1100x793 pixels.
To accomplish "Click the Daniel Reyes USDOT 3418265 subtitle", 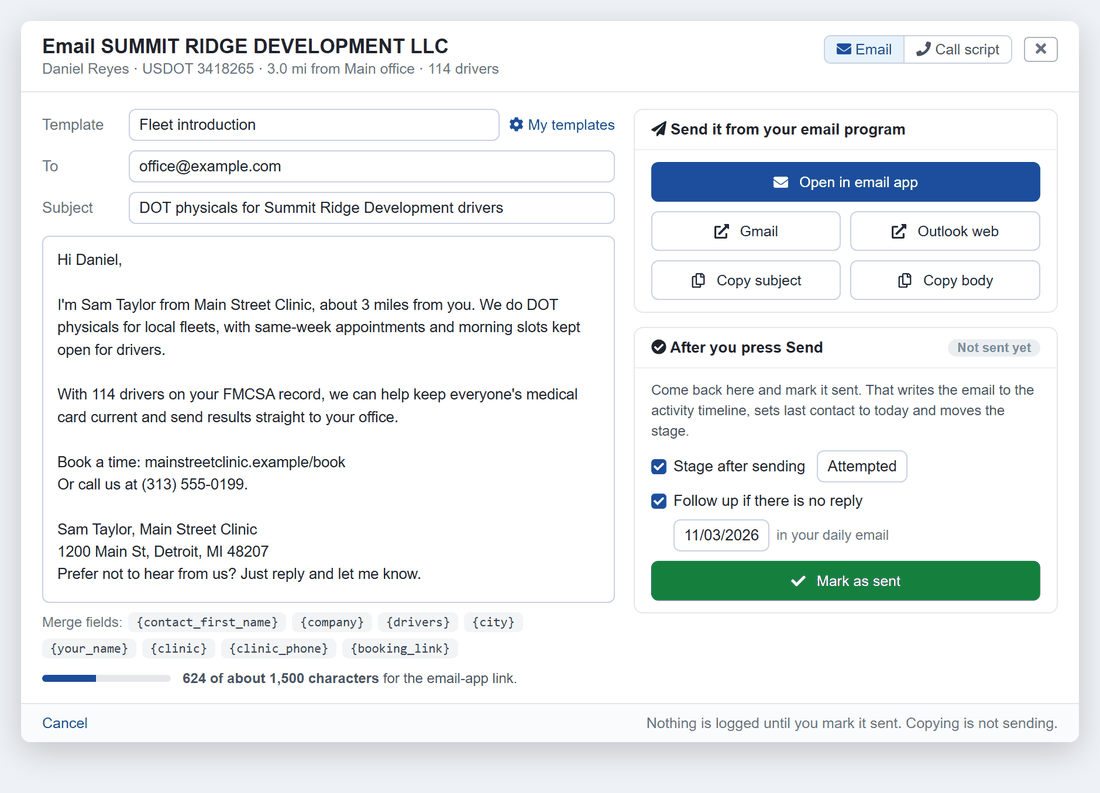I will [270, 69].
